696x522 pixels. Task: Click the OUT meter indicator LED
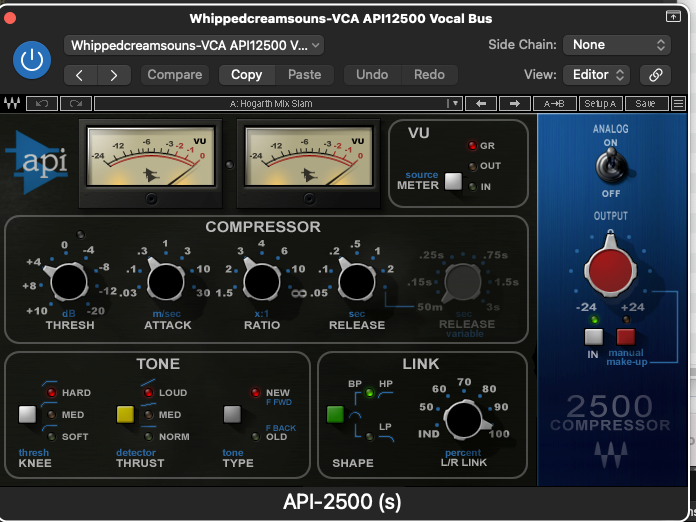coord(473,166)
